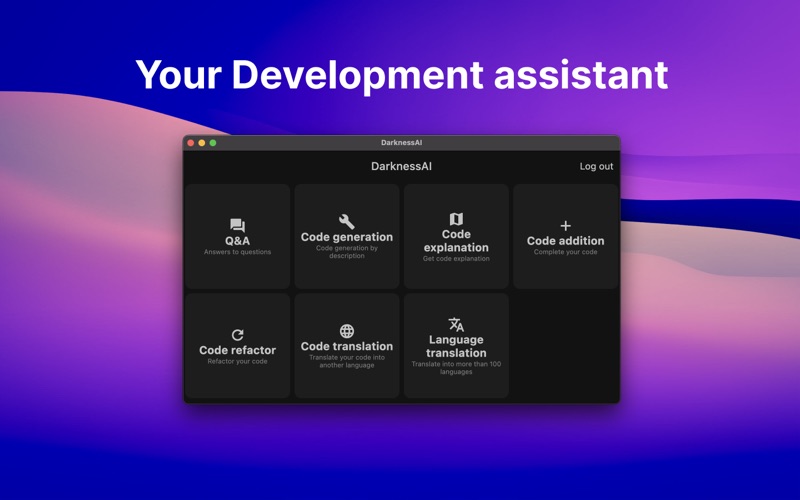Click 'Get code explanation' subtitle
800x500 pixels.
[x=456, y=259]
